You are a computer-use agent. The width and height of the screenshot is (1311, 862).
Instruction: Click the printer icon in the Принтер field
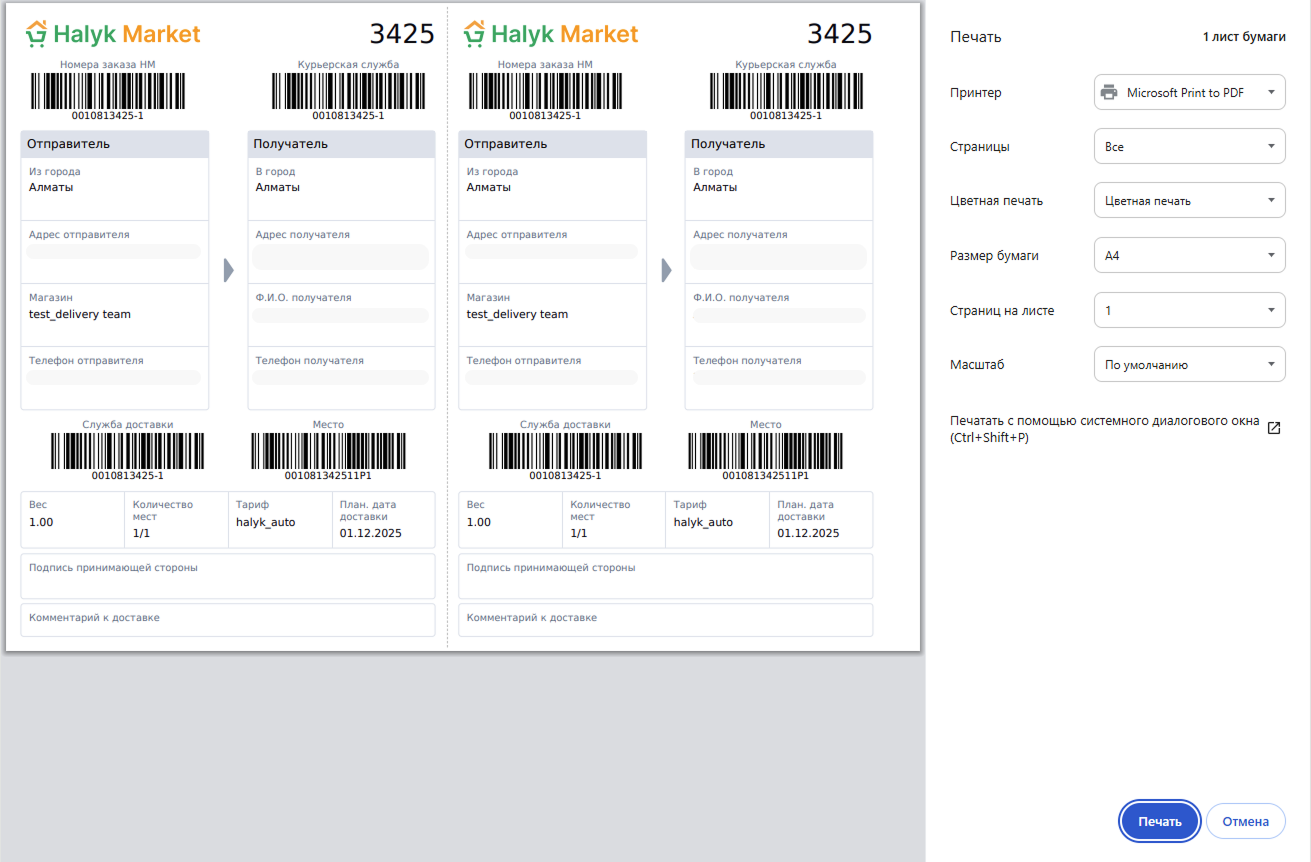[x=1109, y=93]
